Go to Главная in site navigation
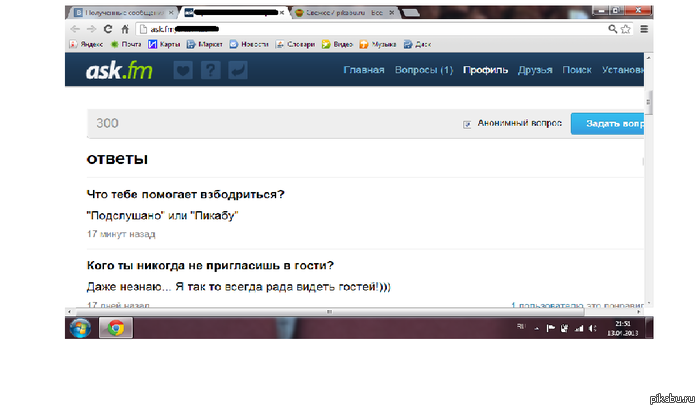 tap(364, 70)
